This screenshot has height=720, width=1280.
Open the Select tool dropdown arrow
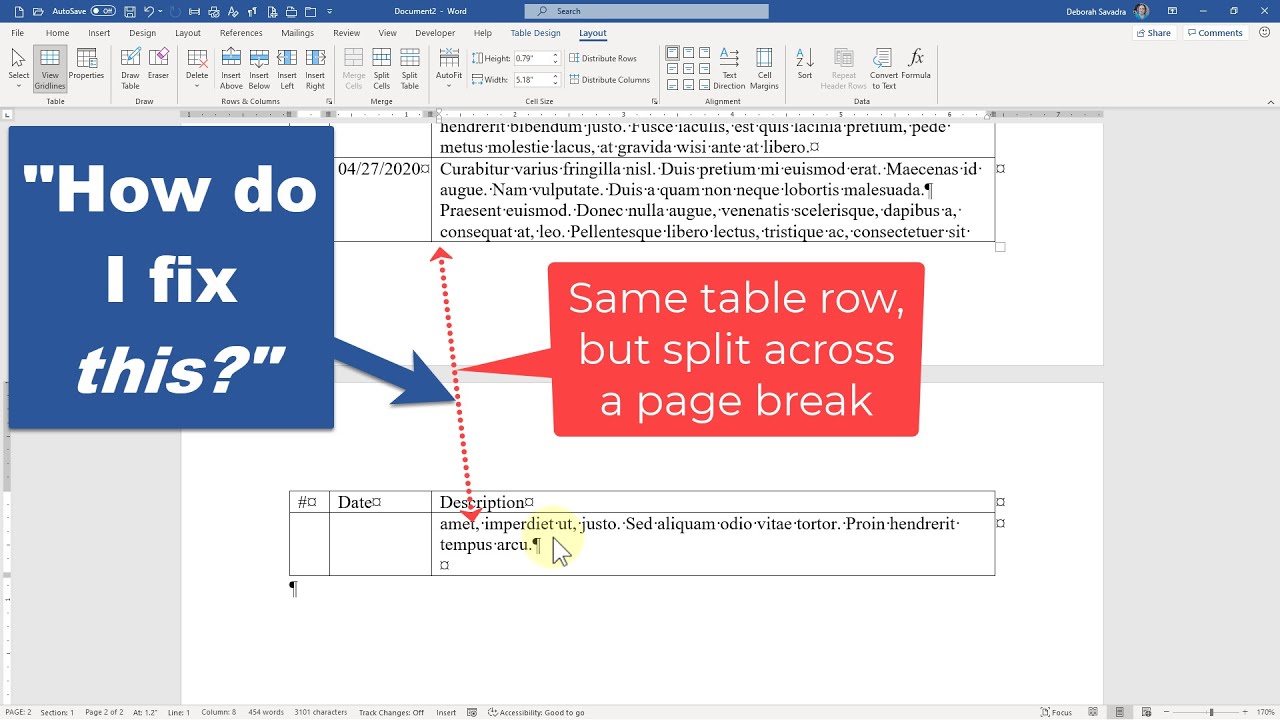(18, 86)
